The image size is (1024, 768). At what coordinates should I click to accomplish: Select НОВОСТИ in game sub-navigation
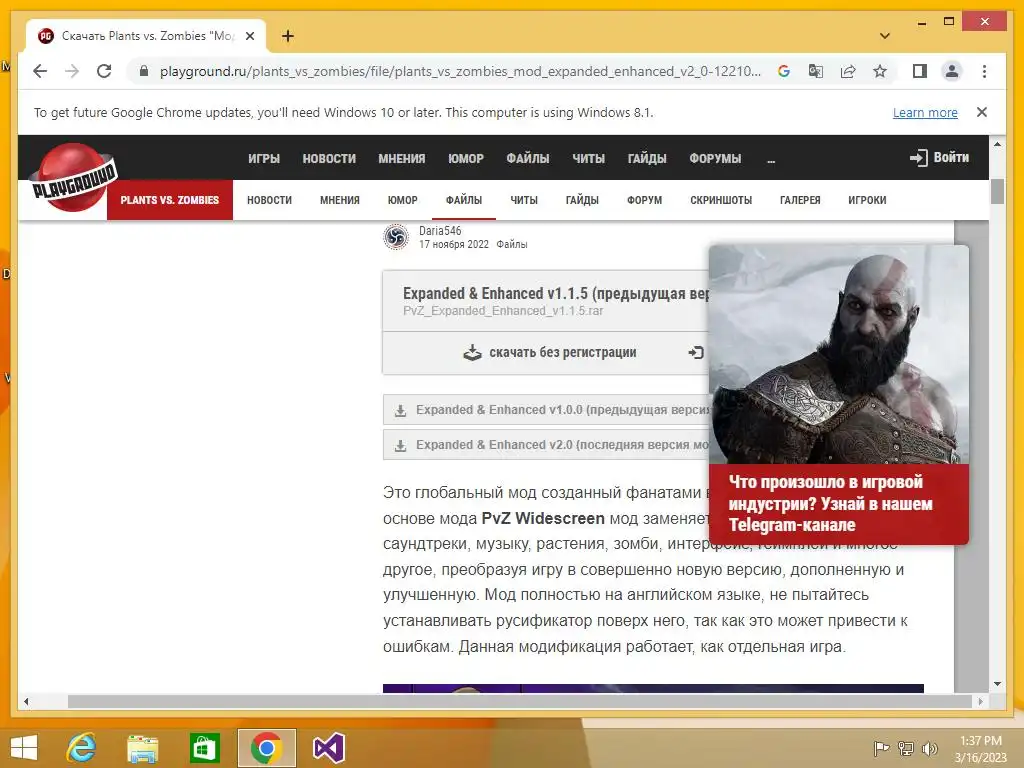click(269, 200)
